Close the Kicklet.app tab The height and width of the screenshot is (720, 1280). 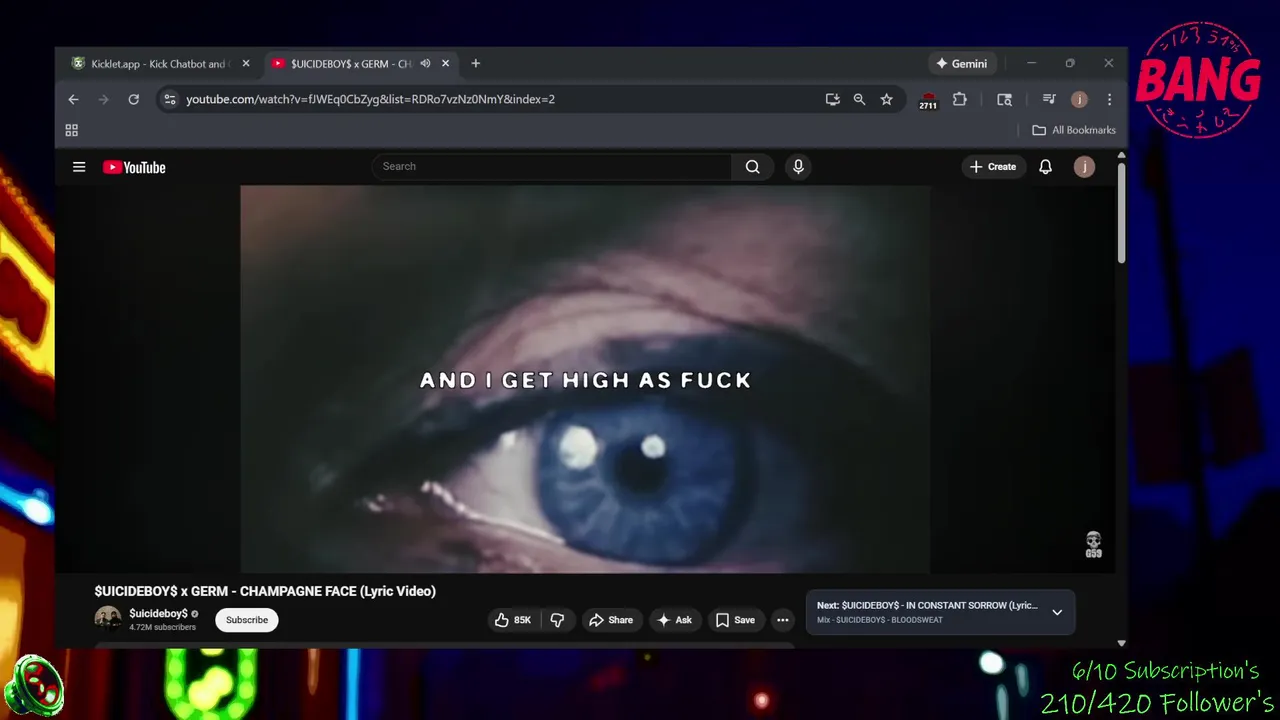click(x=246, y=63)
